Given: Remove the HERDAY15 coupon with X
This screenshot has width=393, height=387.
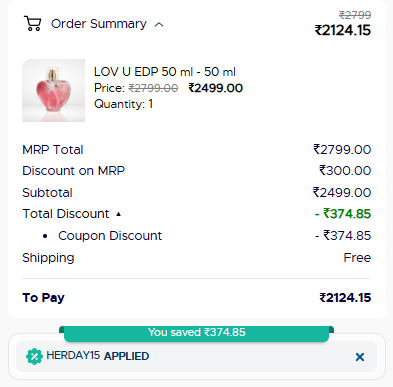Looking at the screenshot, I should point(360,357).
